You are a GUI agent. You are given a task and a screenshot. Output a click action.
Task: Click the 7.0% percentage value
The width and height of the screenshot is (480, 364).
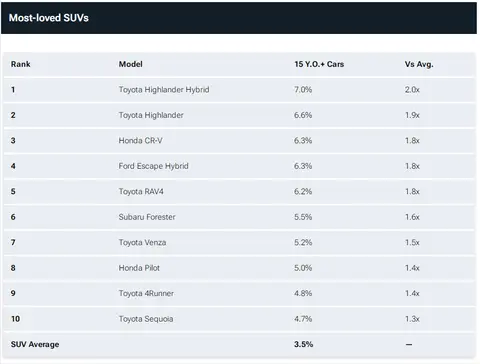click(303, 90)
